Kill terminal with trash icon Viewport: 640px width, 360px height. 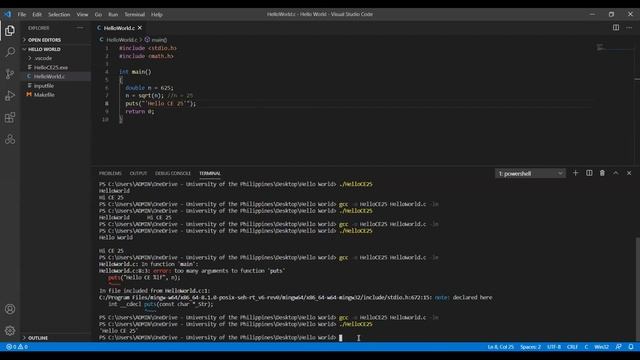[602, 173]
